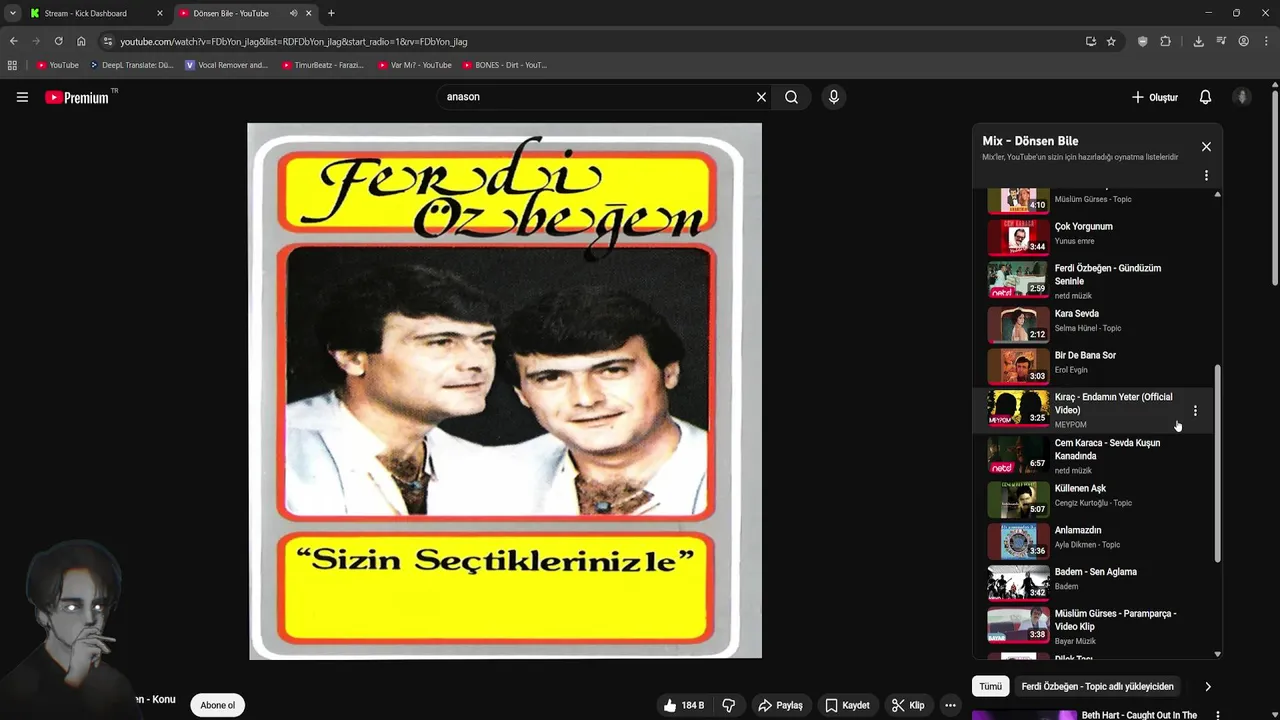Play Çok Yorgunum from the playlist
Screen dimensions: 1280x720
tap(1092, 237)
